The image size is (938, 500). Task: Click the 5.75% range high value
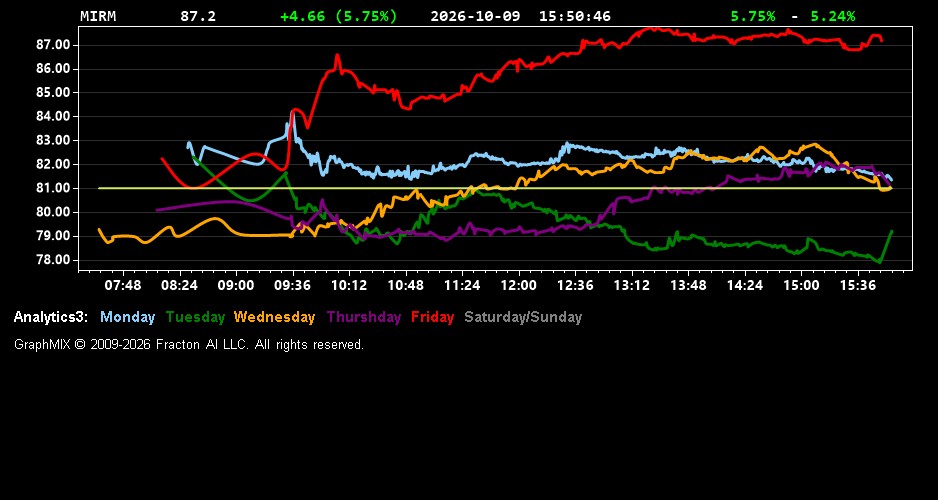tap(753, 17)
